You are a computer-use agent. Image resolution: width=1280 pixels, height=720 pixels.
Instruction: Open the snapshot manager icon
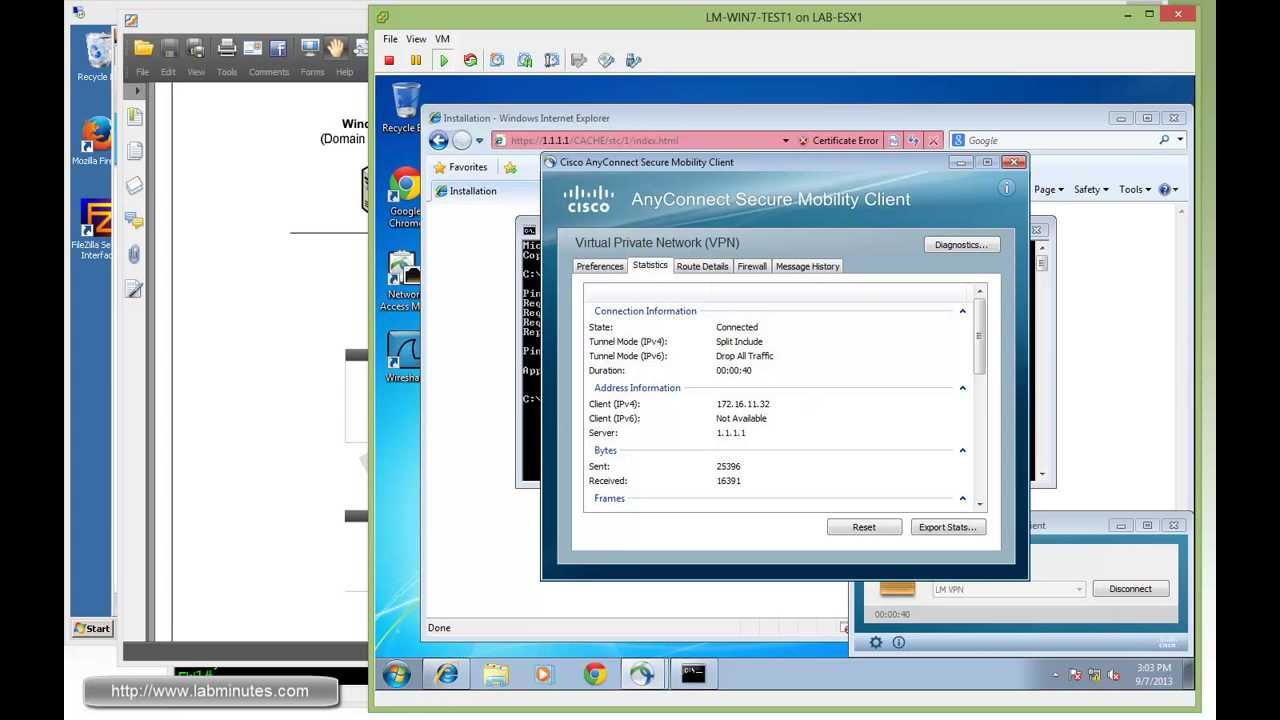[551, 60]
